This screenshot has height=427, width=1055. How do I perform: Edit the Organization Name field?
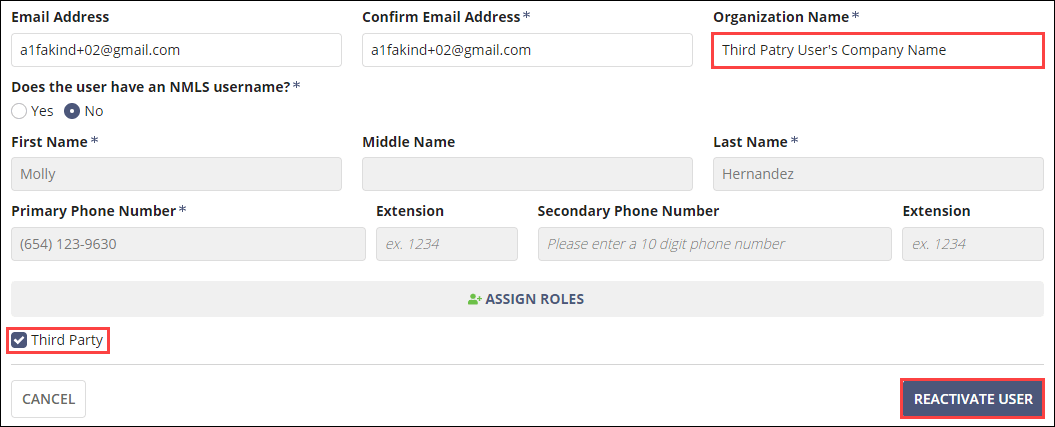[878, 50]
